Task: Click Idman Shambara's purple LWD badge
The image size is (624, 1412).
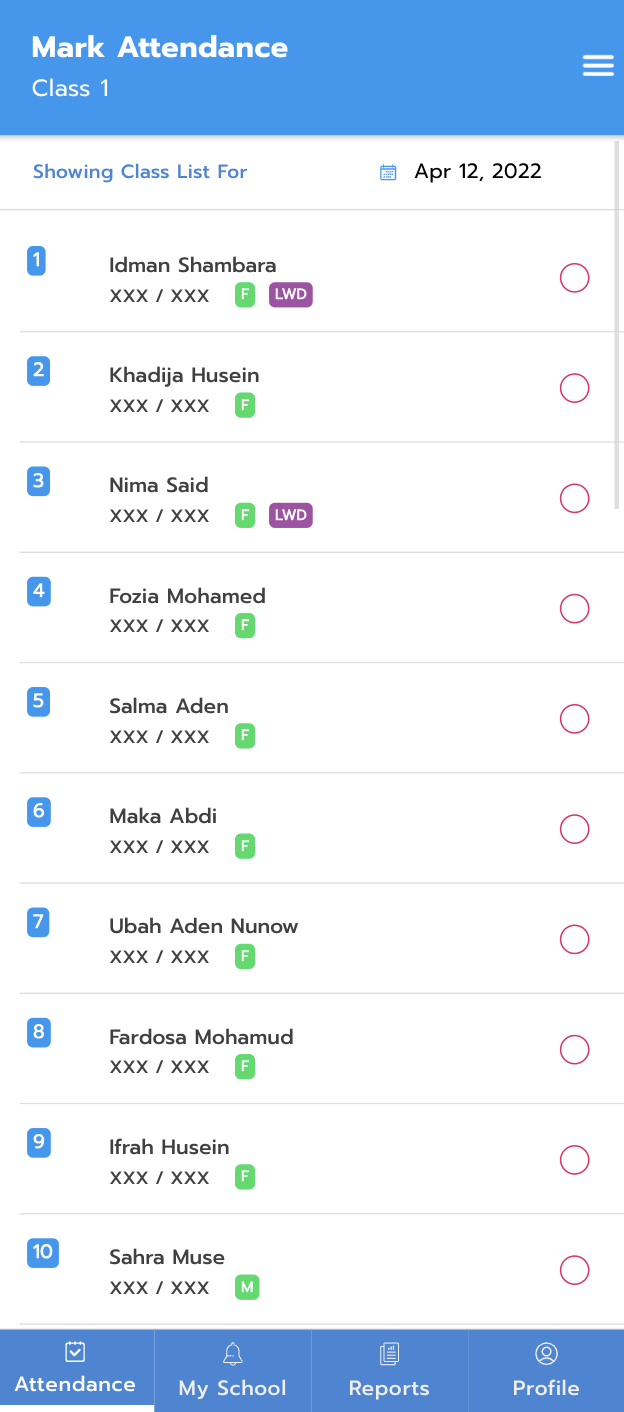Action: point(290,295)
